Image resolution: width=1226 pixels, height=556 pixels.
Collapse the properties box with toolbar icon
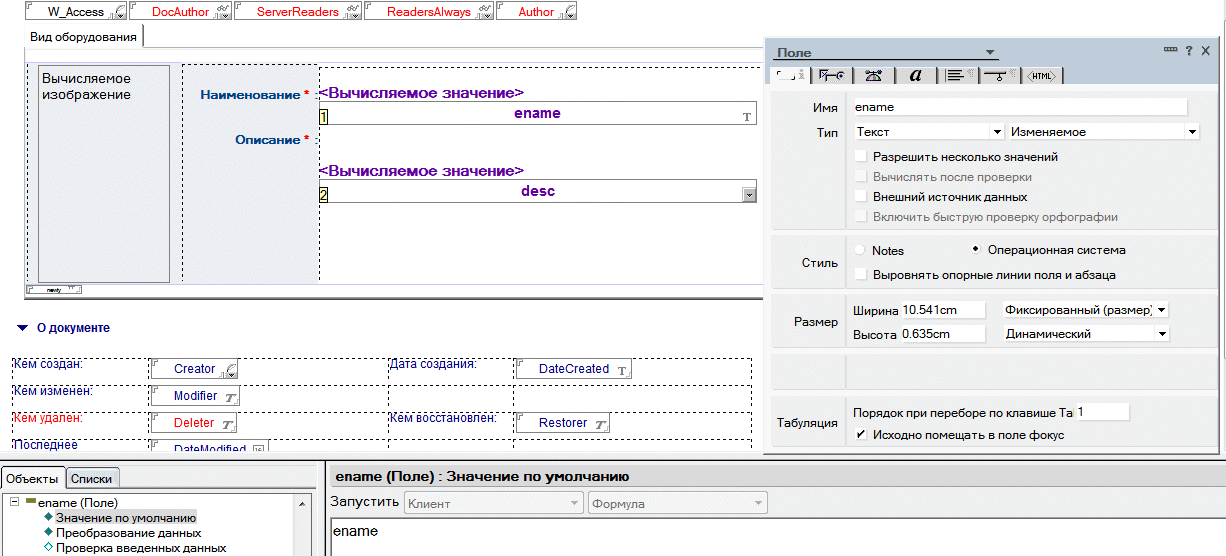point(1170,51)
